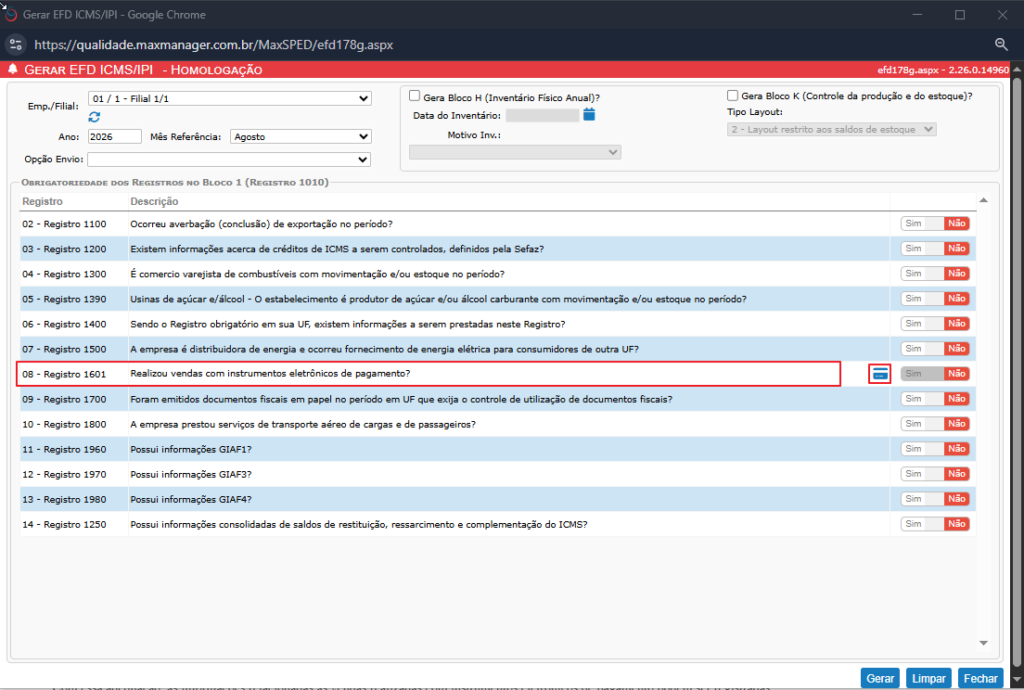Open the inventory date calendar icon
This screenshot has width=1024, height=690.
(589, 115)
